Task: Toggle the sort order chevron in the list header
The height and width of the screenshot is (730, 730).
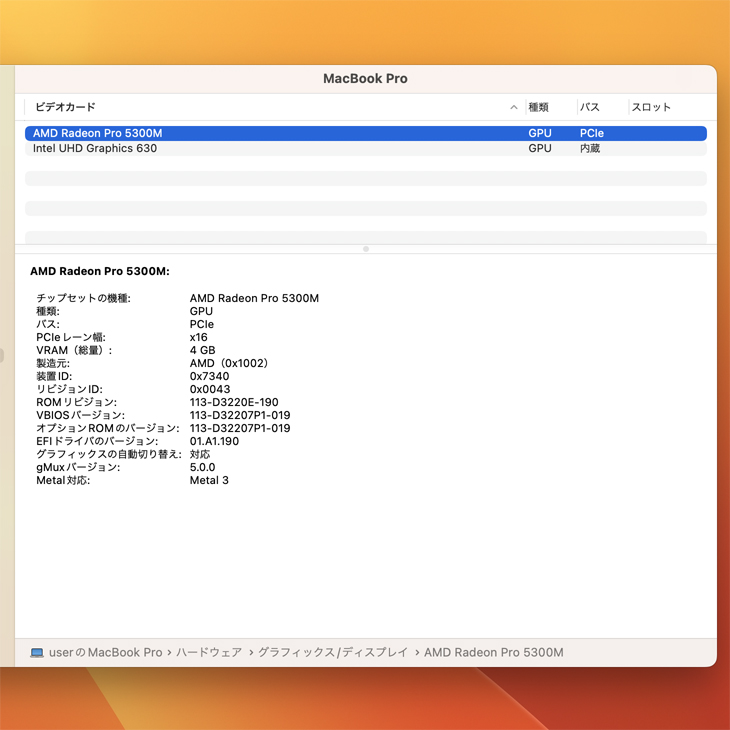Action: click(514, 107)
